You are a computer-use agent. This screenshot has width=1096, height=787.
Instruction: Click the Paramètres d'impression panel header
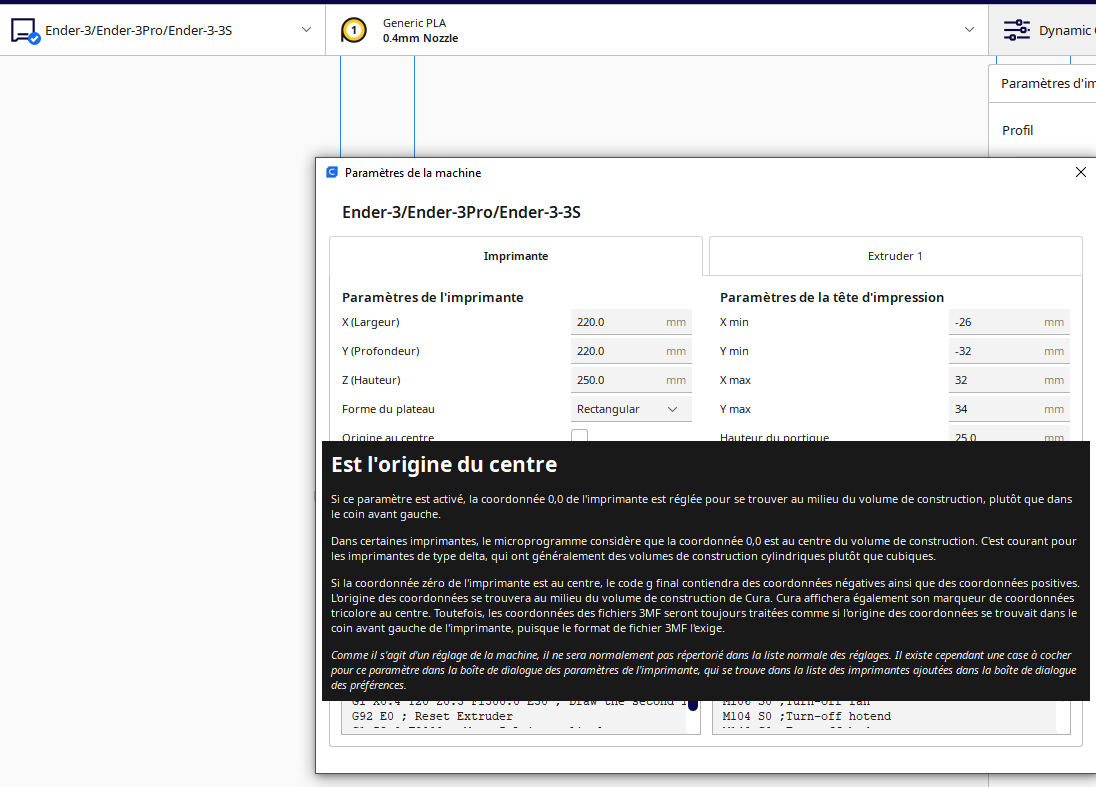(1042, 84)
